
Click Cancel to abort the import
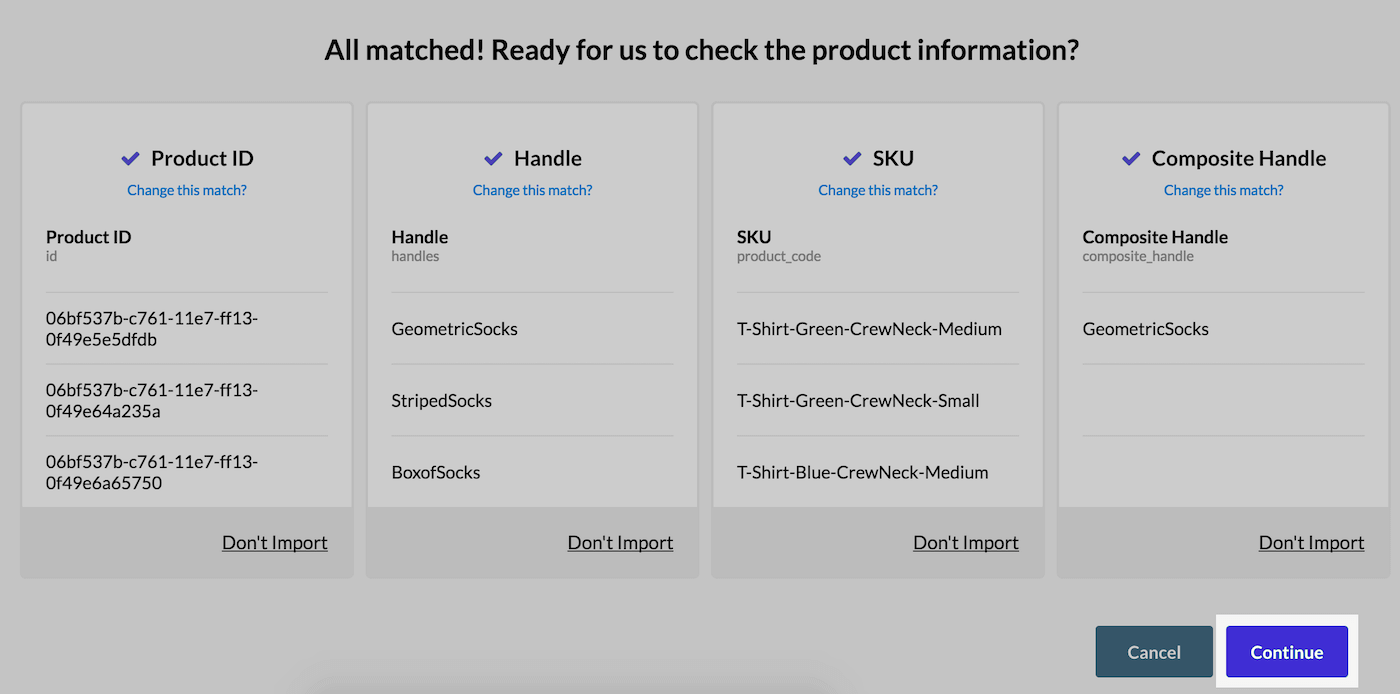pos(1154,651)
